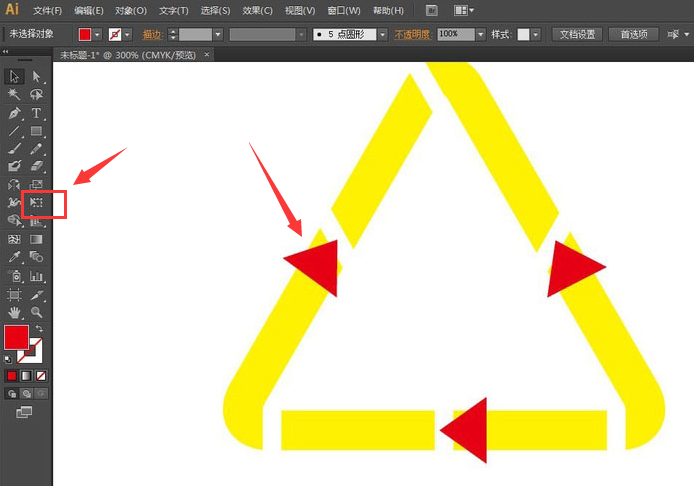Open the 文件(F) menu
This screenshot has width=694, height=486.
(47, 11)
